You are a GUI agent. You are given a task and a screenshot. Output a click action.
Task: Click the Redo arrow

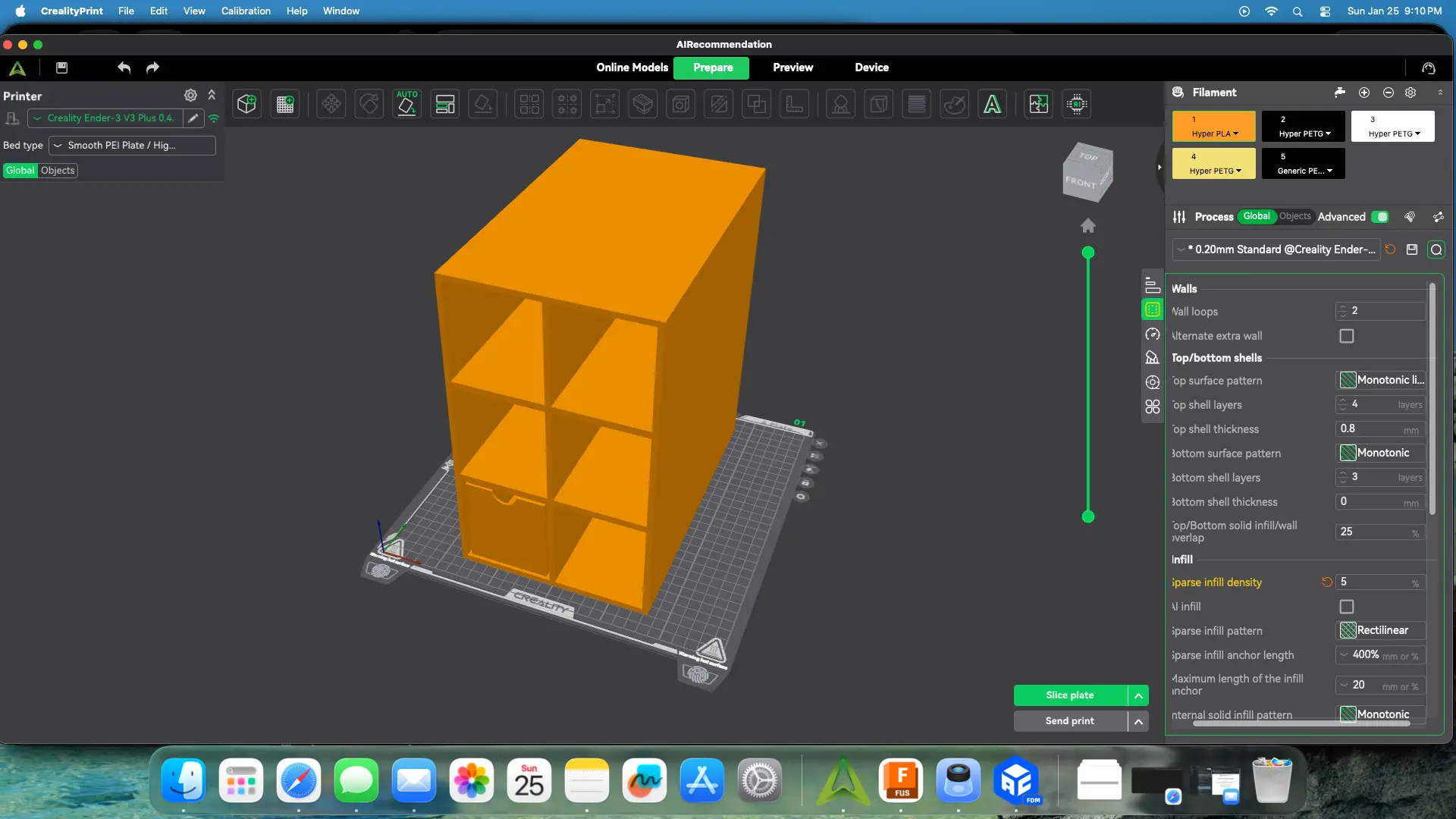(152, 67)
